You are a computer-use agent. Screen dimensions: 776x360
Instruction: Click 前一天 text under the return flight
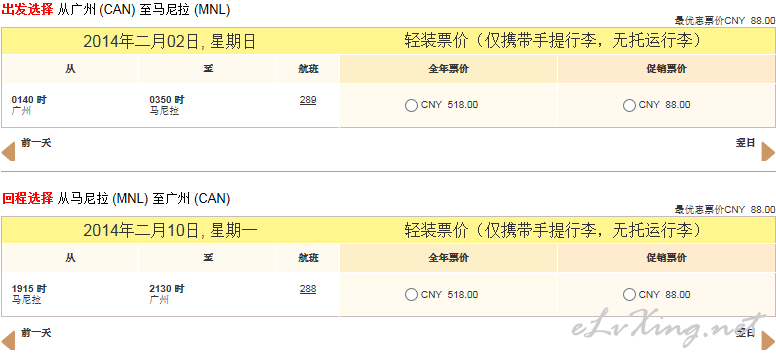tap(36, 333)
